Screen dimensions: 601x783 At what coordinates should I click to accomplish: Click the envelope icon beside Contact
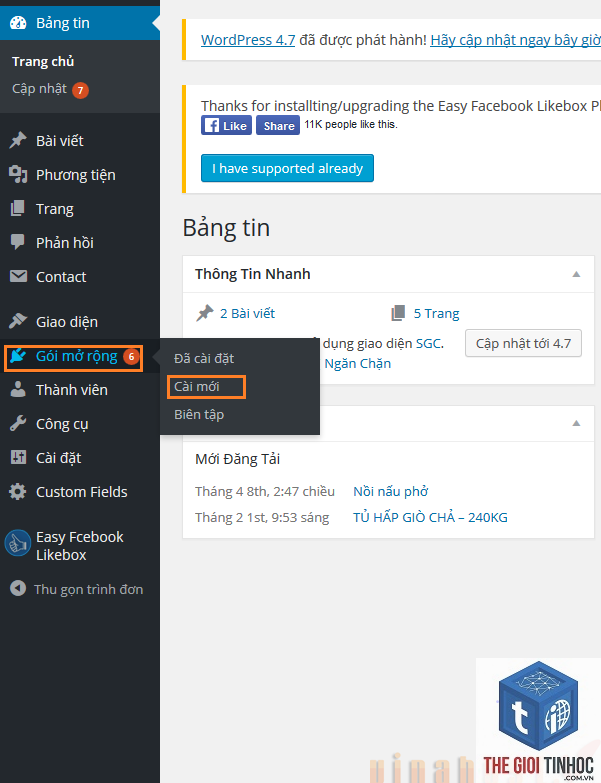click(18, 276)
